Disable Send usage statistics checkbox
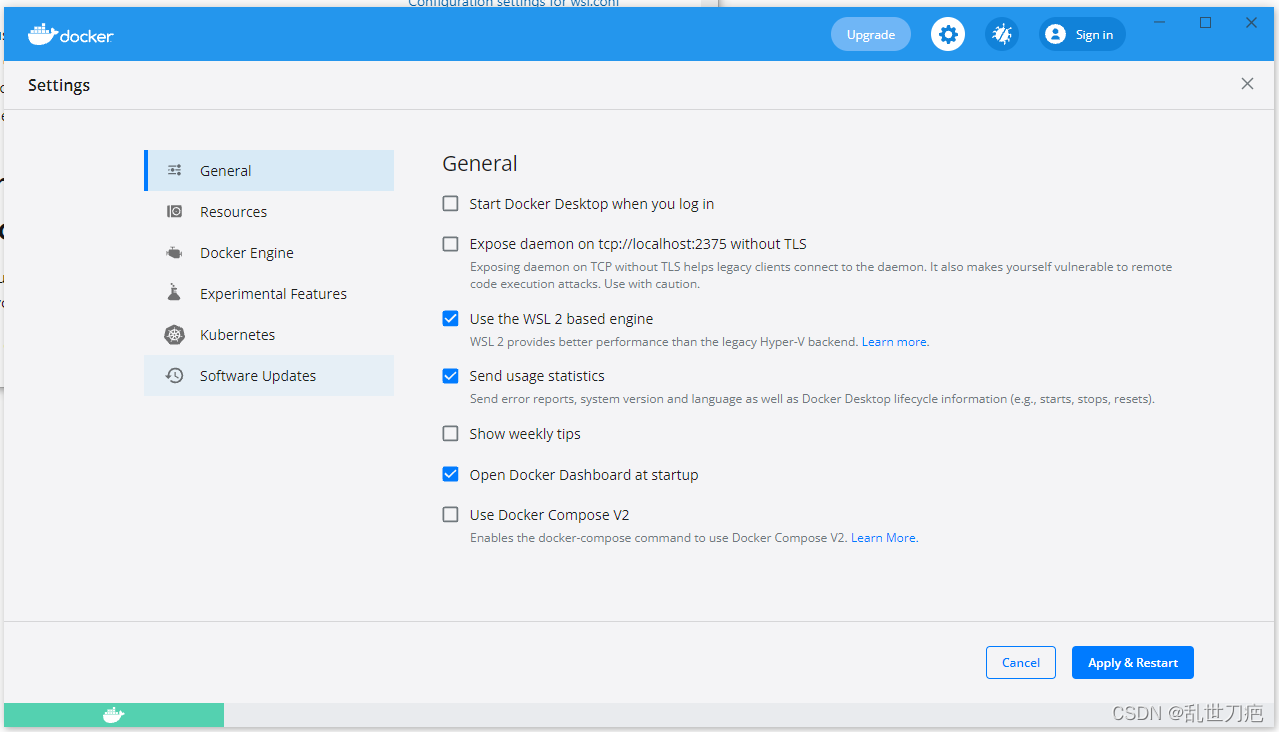The image size is (1279, 732). (451, 376)
